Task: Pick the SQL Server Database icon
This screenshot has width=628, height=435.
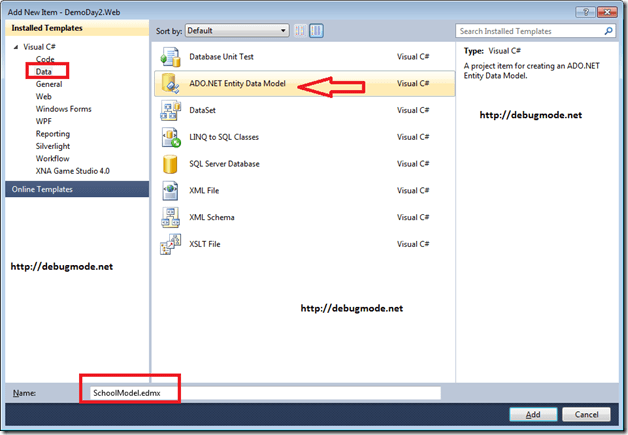Action: [x=169, y=164]
